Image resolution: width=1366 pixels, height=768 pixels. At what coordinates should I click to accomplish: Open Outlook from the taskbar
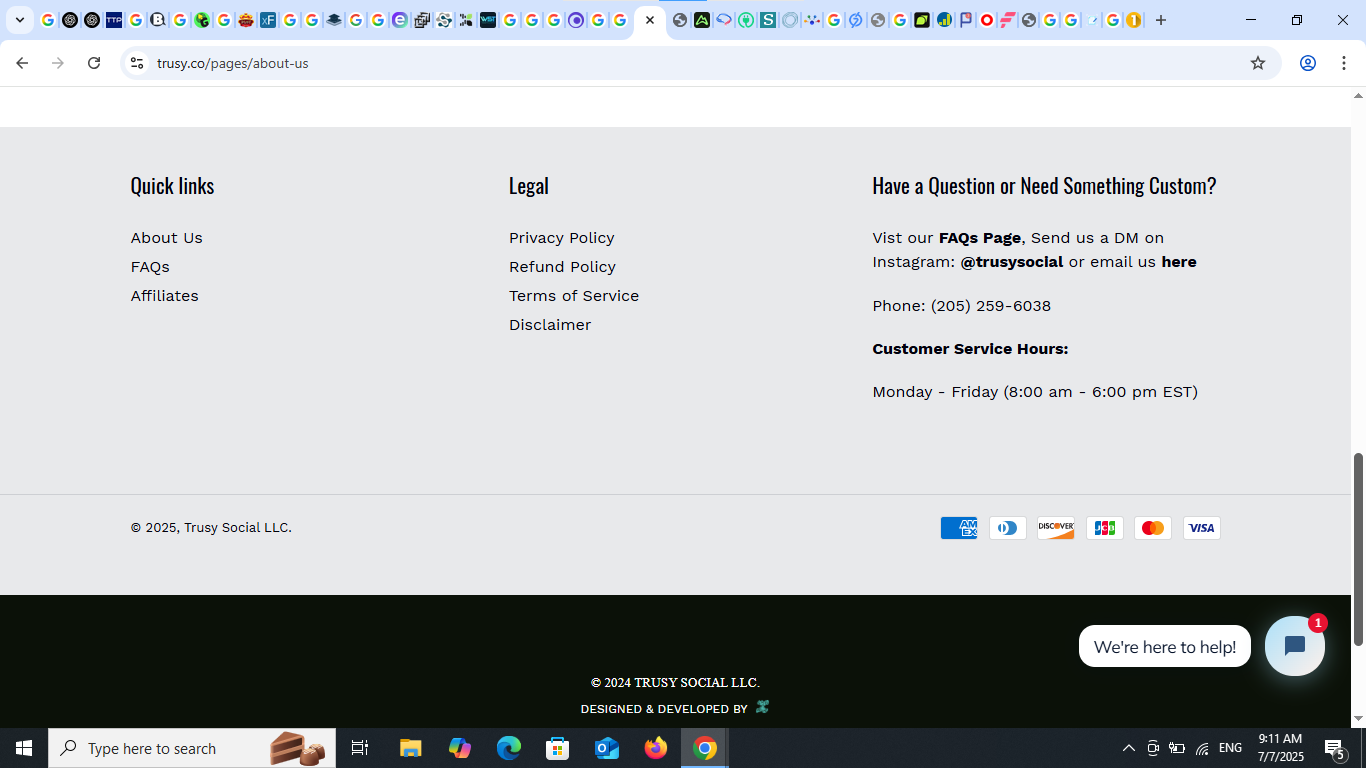(x=606, y=748)
